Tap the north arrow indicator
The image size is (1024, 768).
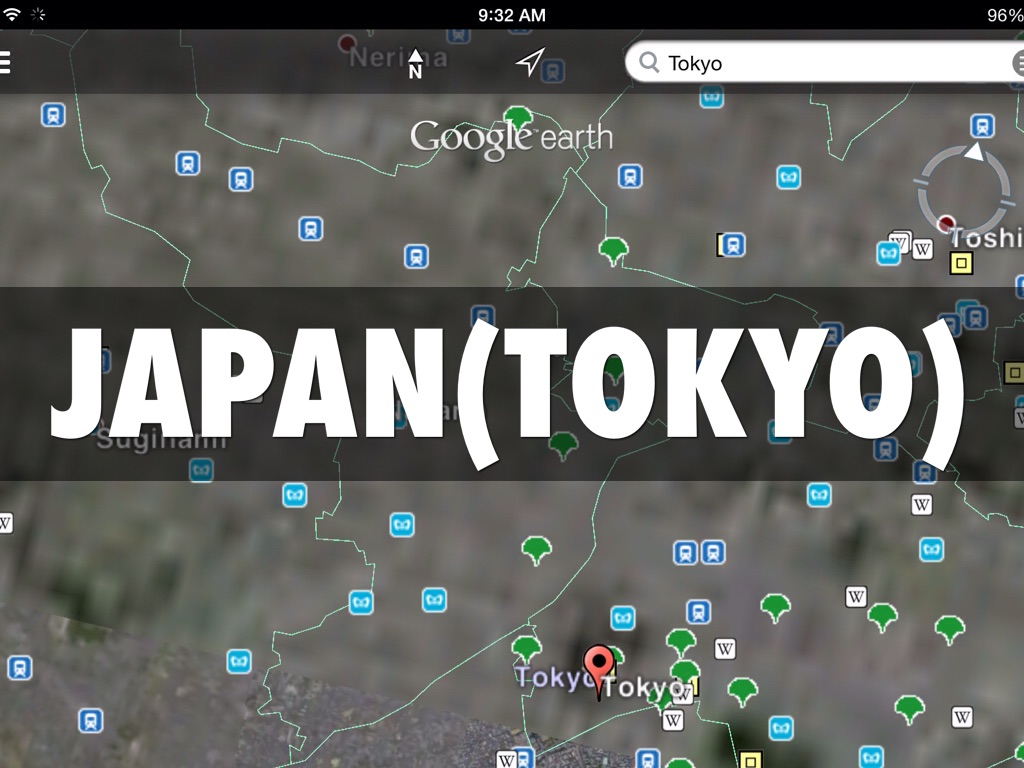416,63
